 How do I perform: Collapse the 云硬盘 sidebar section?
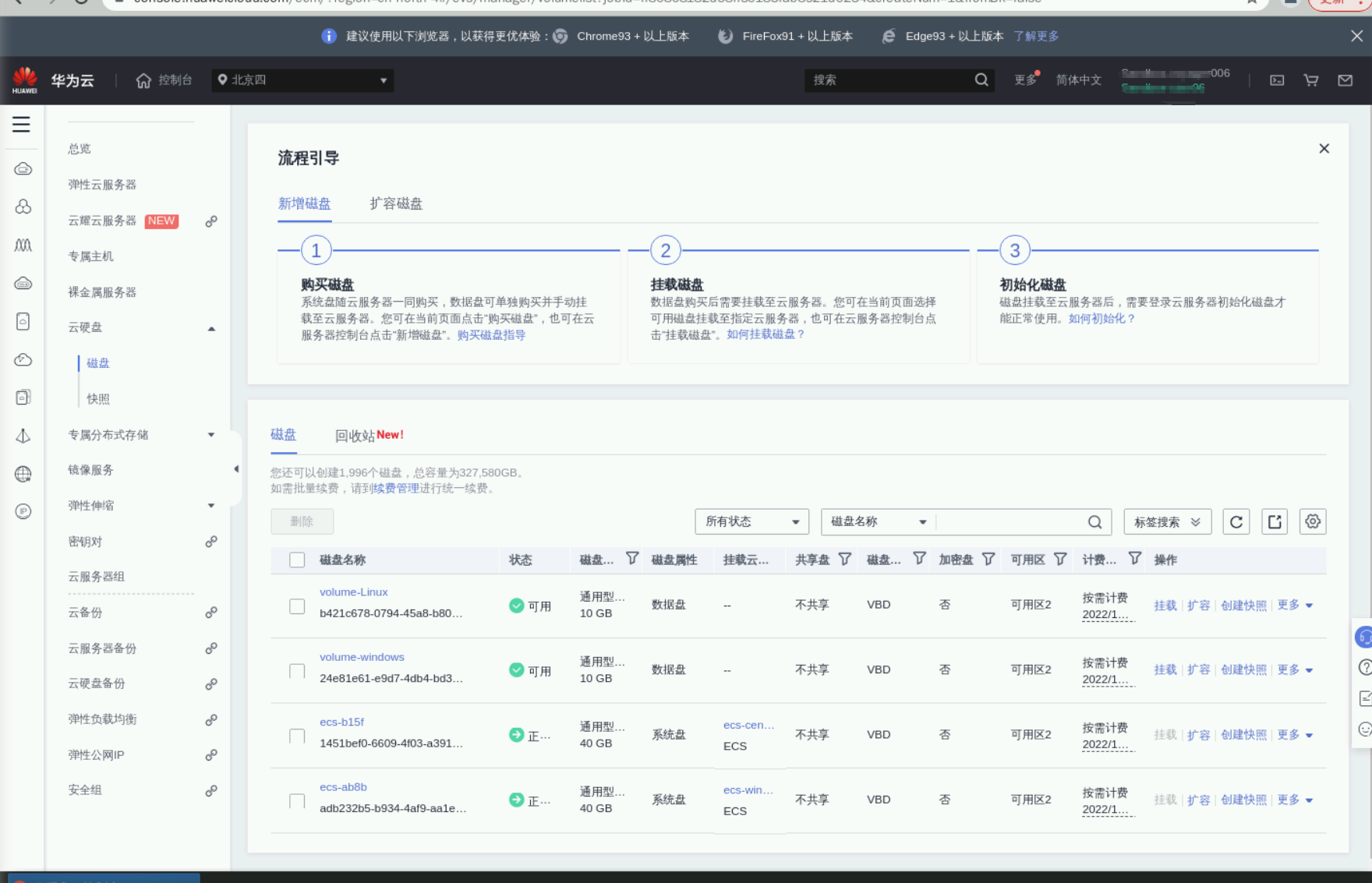click(211, 328)
